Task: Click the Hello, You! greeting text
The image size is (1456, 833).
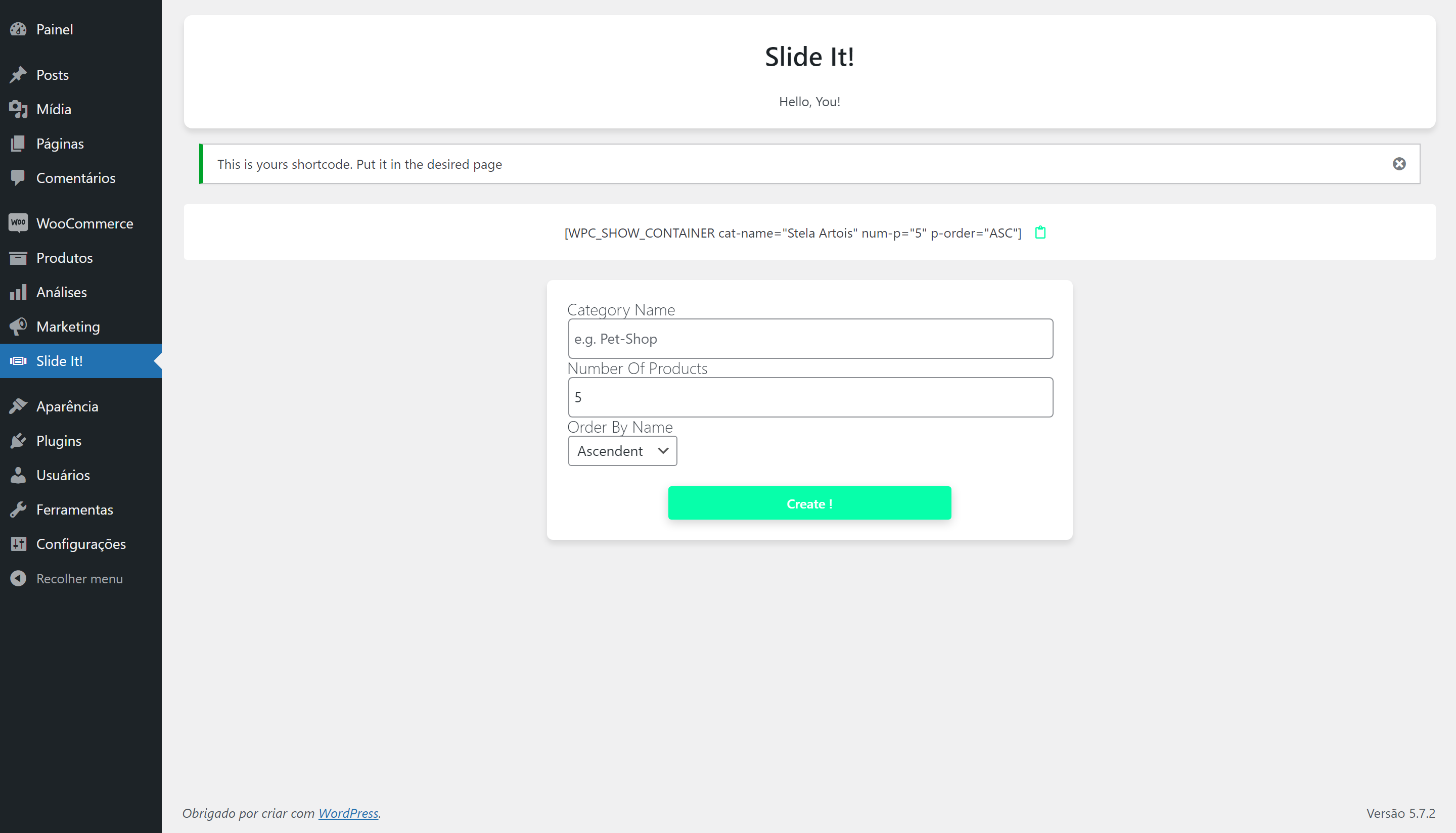Action: point(809,101)
